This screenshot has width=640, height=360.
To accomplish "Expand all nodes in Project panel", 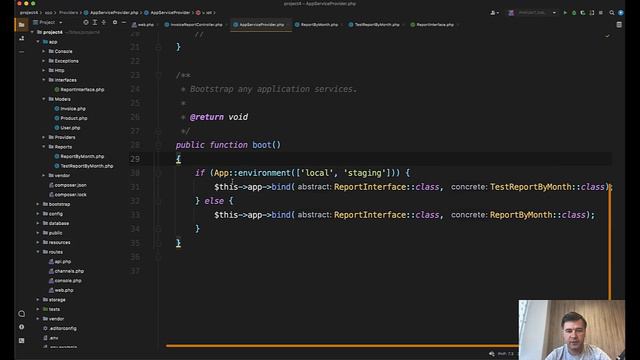I will click(95, 22).
